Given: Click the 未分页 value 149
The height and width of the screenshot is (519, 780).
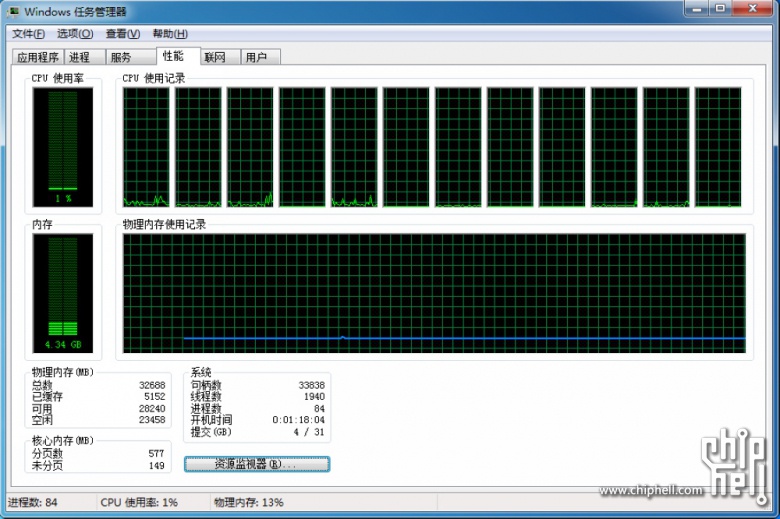Looking at the screenshot, I should point(156,466).
